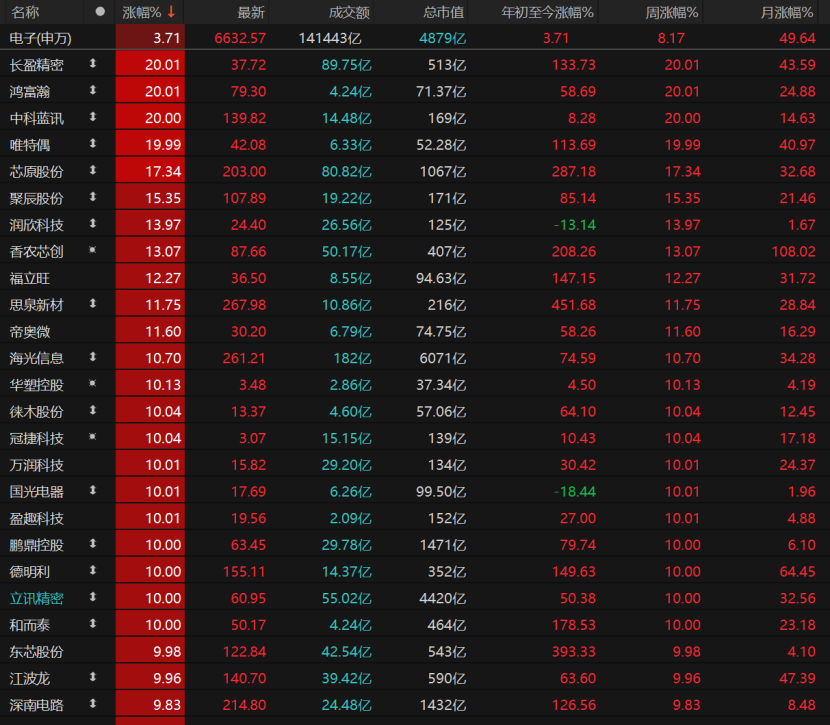Click the star-shaped marker beside 香农芯创
Image resolution: width=830 pixels, height=725 pixels.
point(93,250)
